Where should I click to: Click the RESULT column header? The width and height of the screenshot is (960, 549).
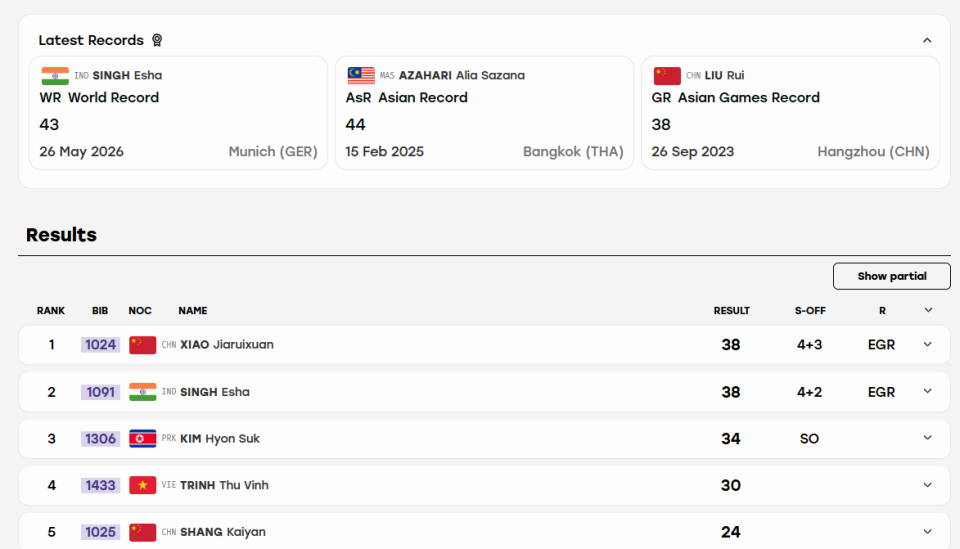point(732,311)
